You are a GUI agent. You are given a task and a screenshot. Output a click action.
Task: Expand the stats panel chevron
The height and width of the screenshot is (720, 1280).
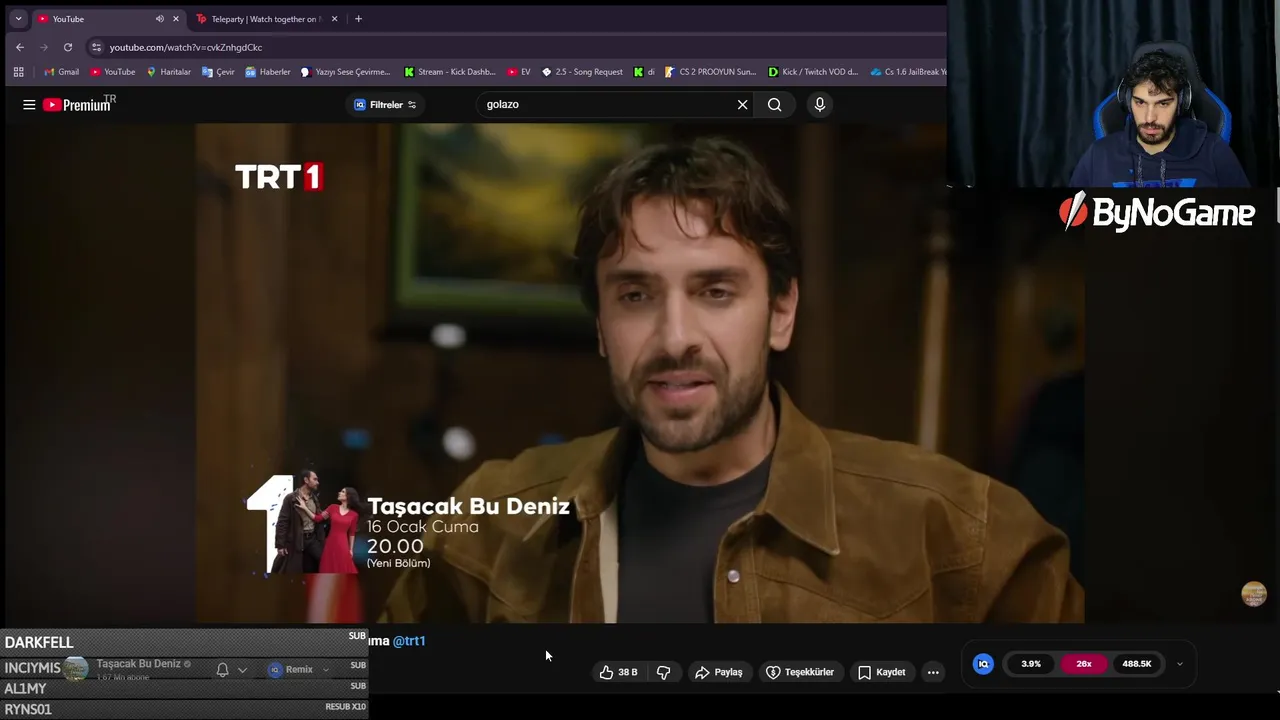coord(1179,664)
